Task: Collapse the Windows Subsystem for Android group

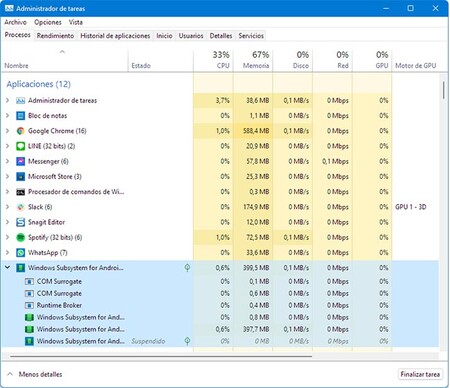Action: [x=7, y=268]
